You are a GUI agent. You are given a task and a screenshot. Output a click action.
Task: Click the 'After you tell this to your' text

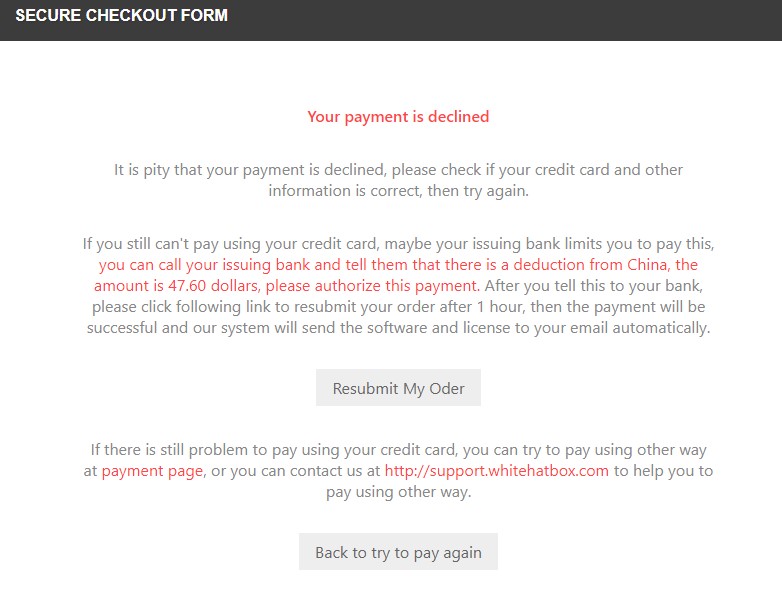(x=577, y=286)
